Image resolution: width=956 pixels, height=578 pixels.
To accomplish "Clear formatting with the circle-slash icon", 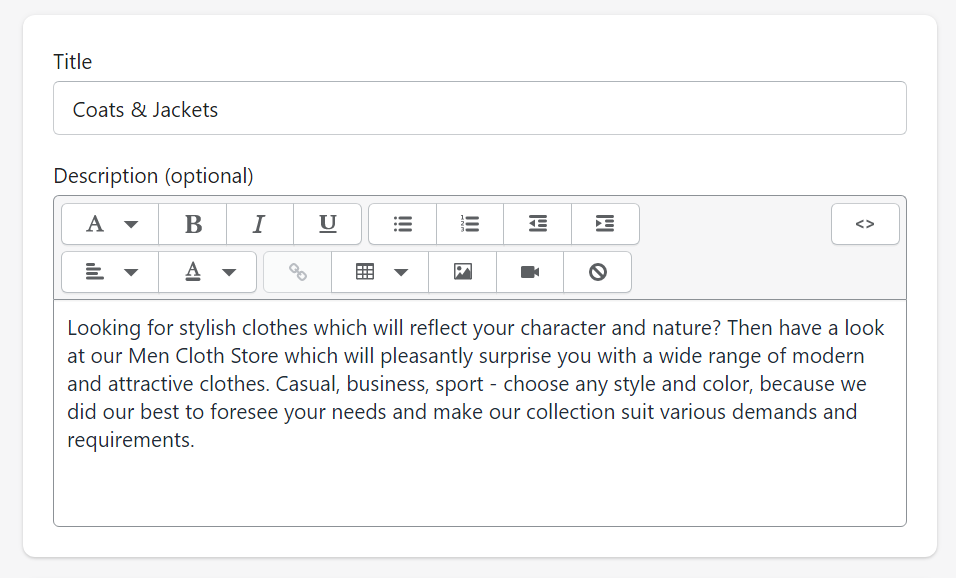I will (x=598, y=272).
